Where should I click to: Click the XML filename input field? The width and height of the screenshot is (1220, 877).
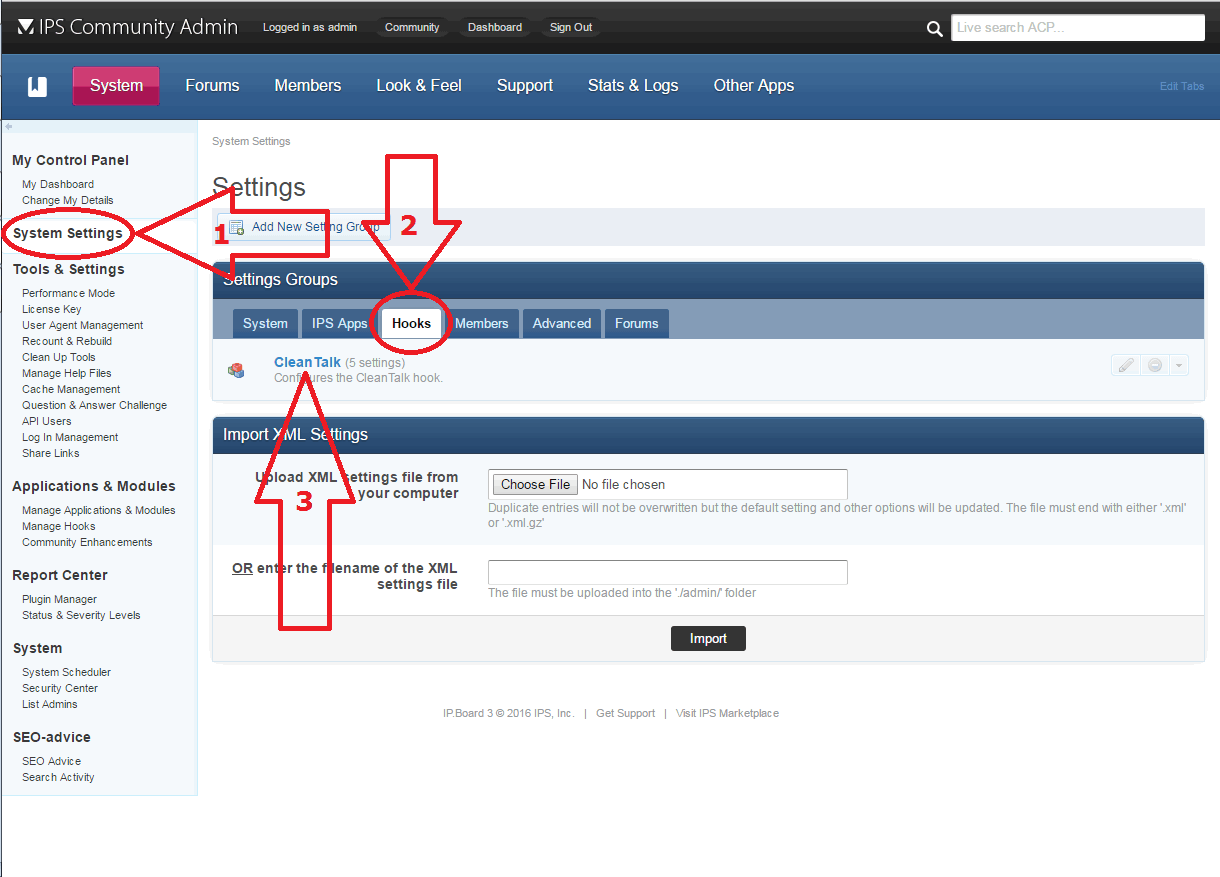667,572
